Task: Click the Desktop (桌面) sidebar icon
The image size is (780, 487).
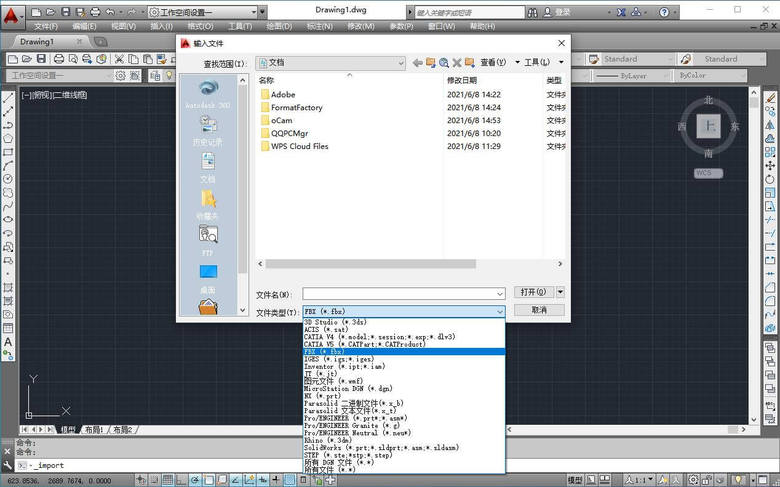Action: (207, 276)
